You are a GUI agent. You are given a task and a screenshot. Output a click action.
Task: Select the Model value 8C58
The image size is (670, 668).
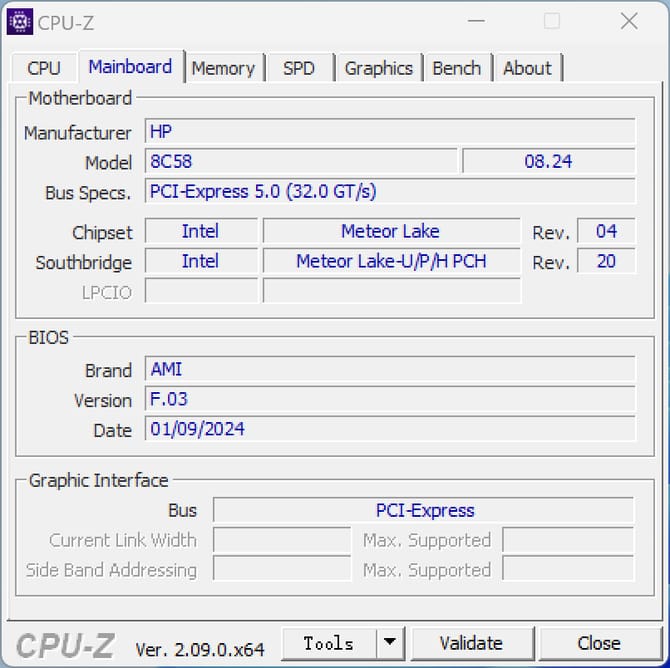pyautogui.click(x=301, y=161)
